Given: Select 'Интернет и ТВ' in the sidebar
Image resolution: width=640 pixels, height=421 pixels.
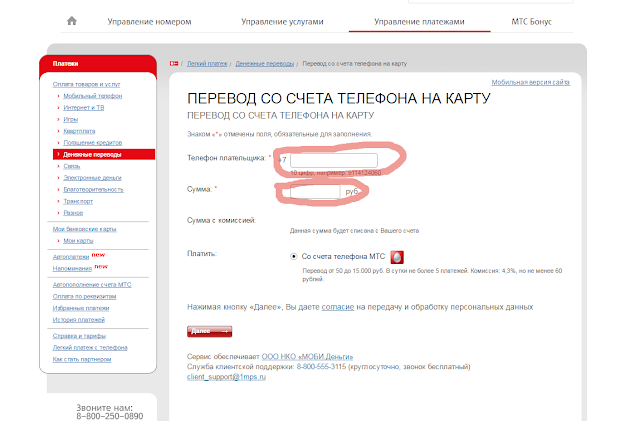Looking at the screenshot, I should [x=84, y=107].
